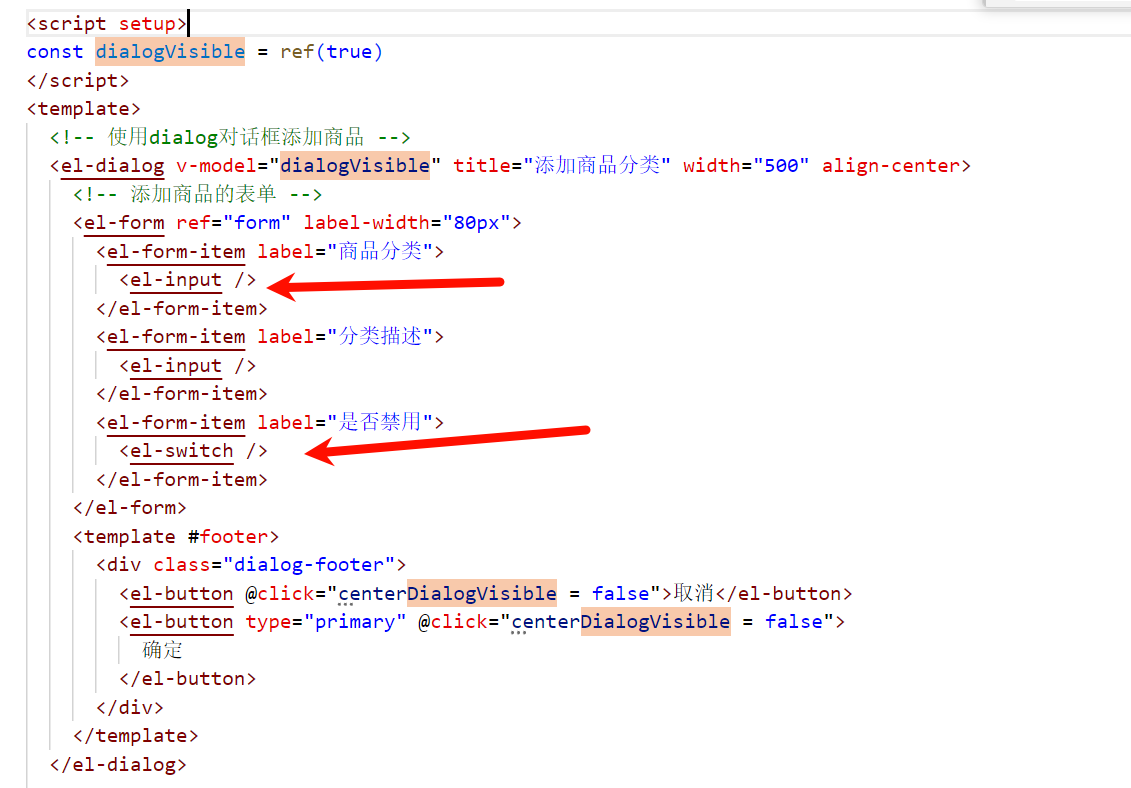Click 'centerDialogVisible' on the primary button line
The width and height of the screenshot is (1131, 788).
point(621,622)
